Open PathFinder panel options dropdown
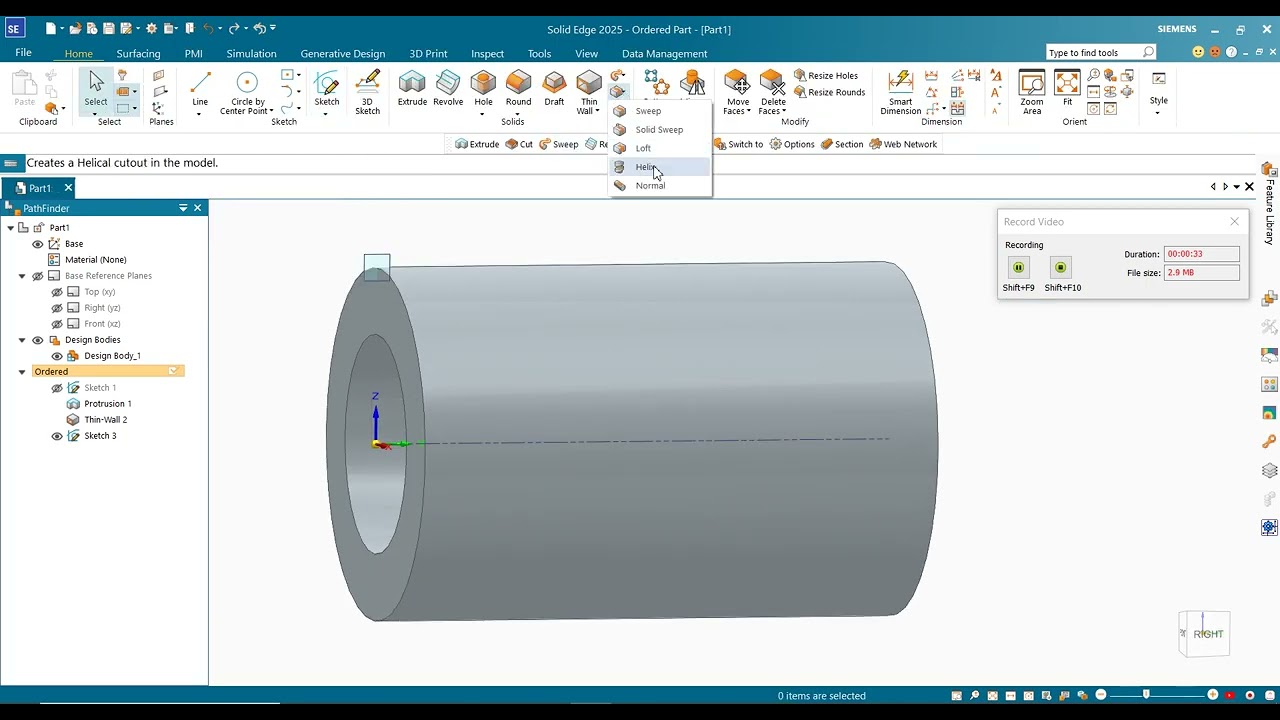Image resolution: width=1280 pixels, height=720 pixels. point(183,208)
